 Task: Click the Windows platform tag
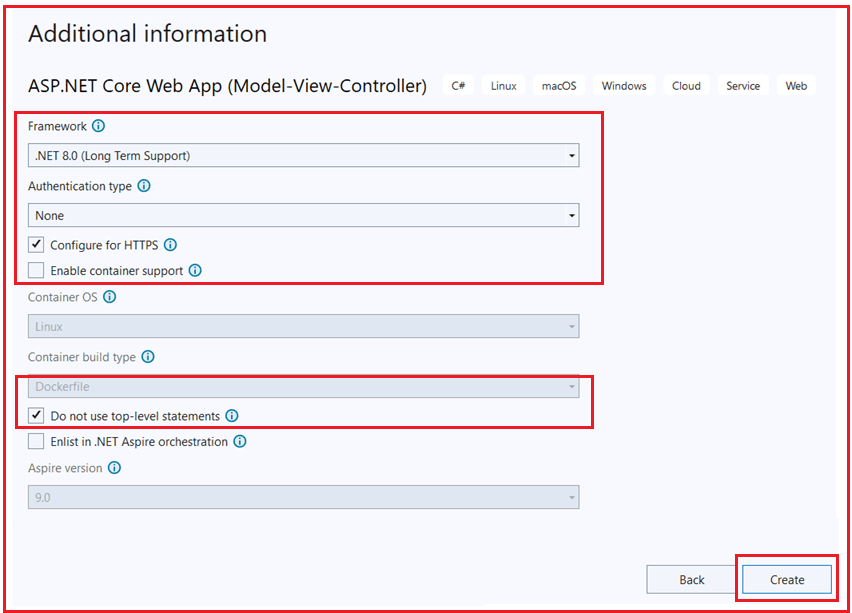tap(624, 86)
